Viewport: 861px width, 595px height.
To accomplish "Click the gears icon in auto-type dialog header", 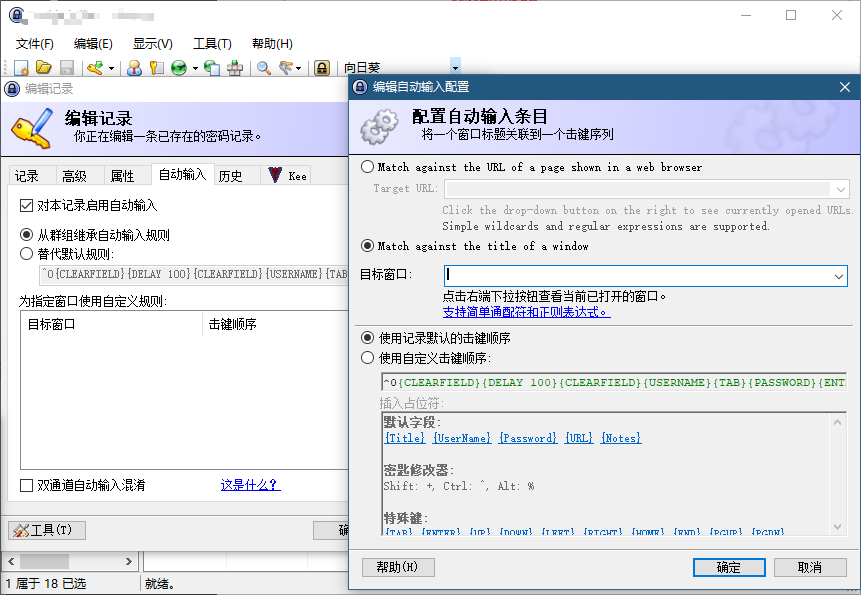I will pos(379,127).
